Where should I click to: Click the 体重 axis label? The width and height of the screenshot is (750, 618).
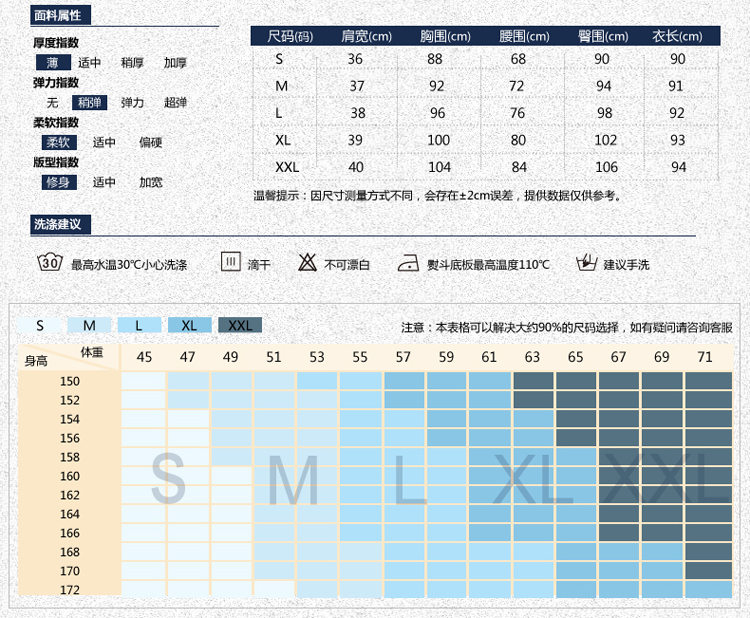tap(92, 352)
